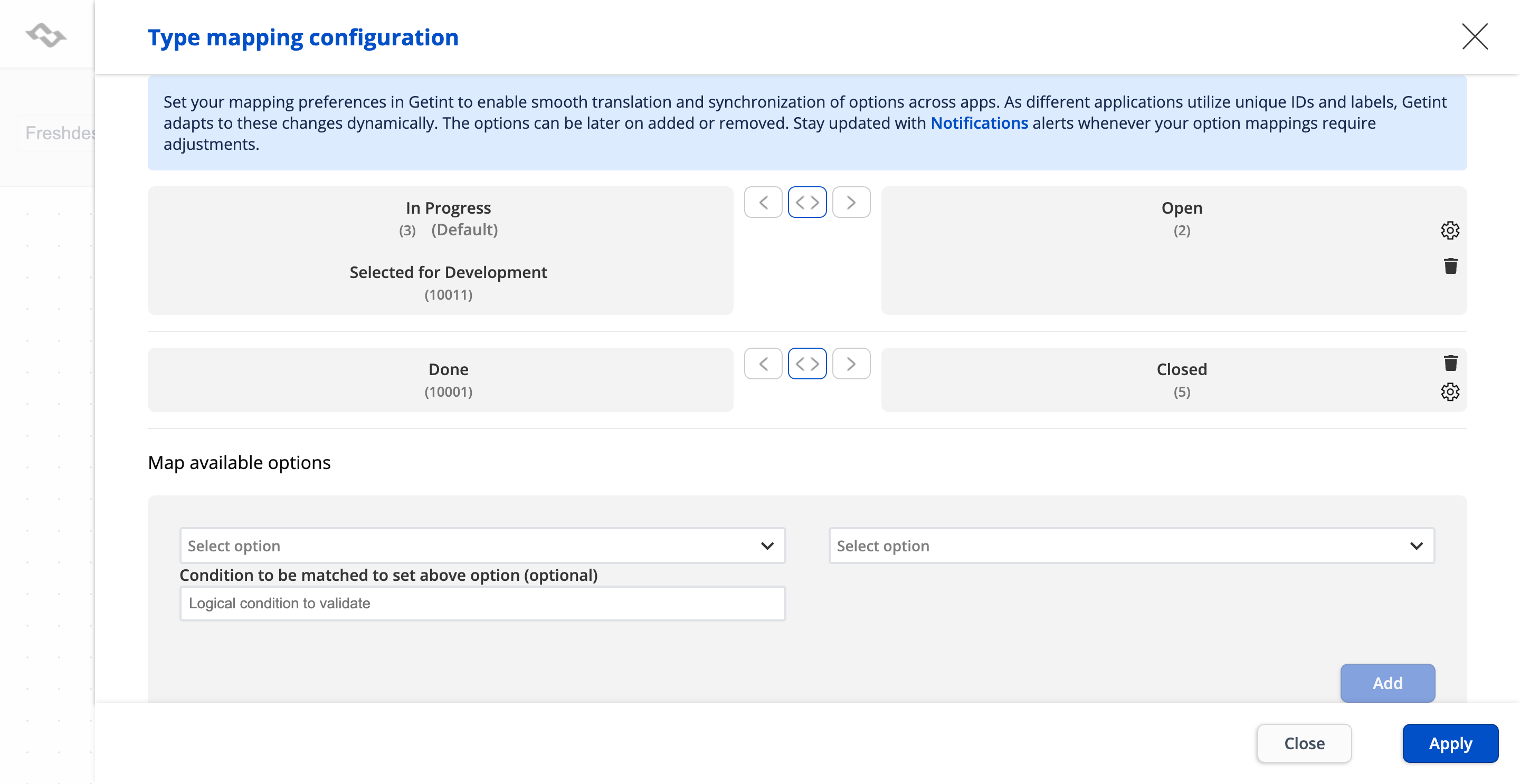Viewport: 1520px width, 784px height.
Task: Focus the Logical condition to validate field
Action: pyautogui.click(x=482, y=603)
